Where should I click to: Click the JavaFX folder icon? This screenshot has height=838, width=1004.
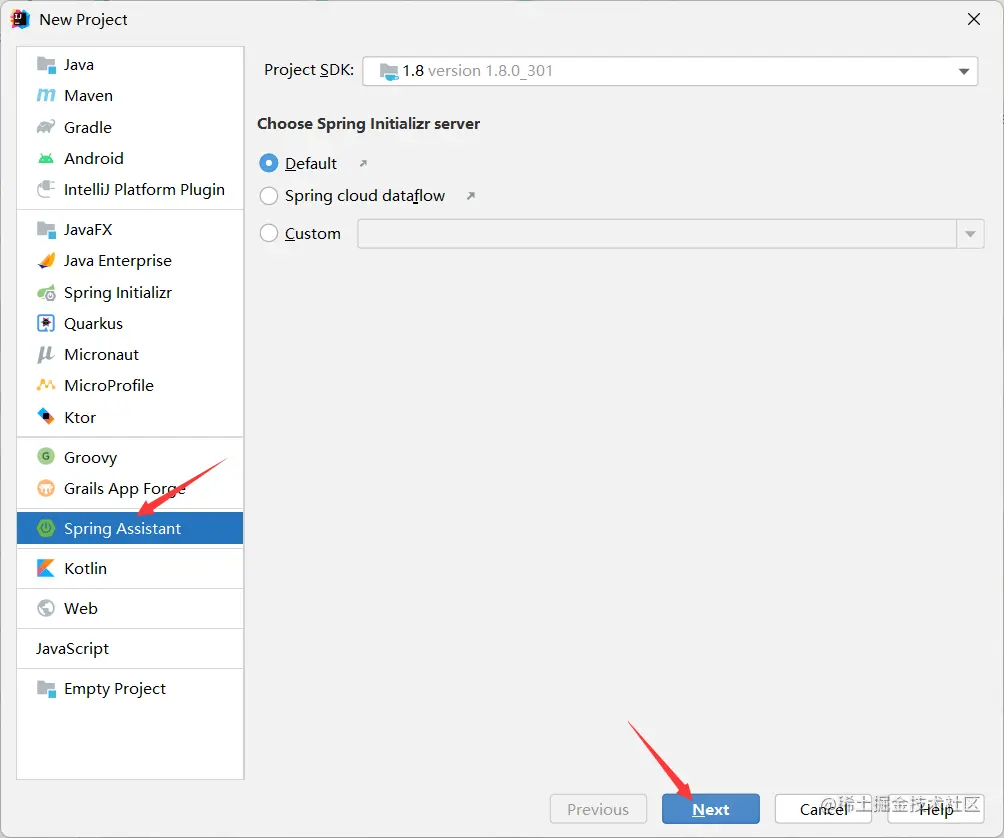(46, 229)
